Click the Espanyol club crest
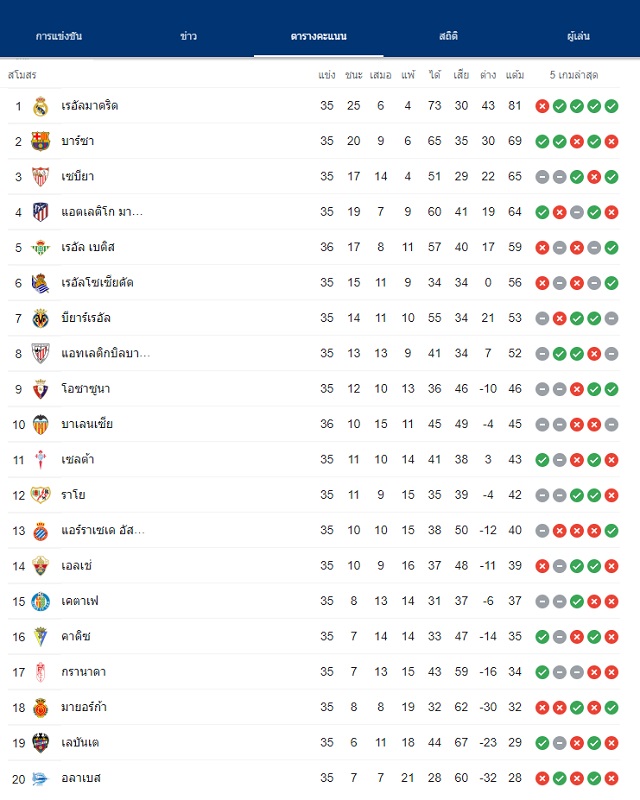The image size is (640, 800). pos(40,531)
